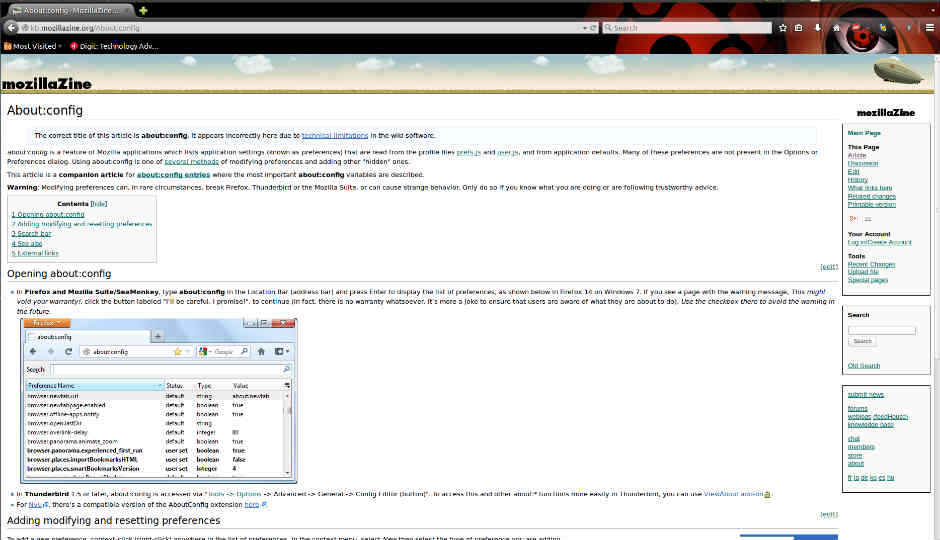Click the sidebar Search button
The image size is (940, 540).
click(x=862, y=341)
